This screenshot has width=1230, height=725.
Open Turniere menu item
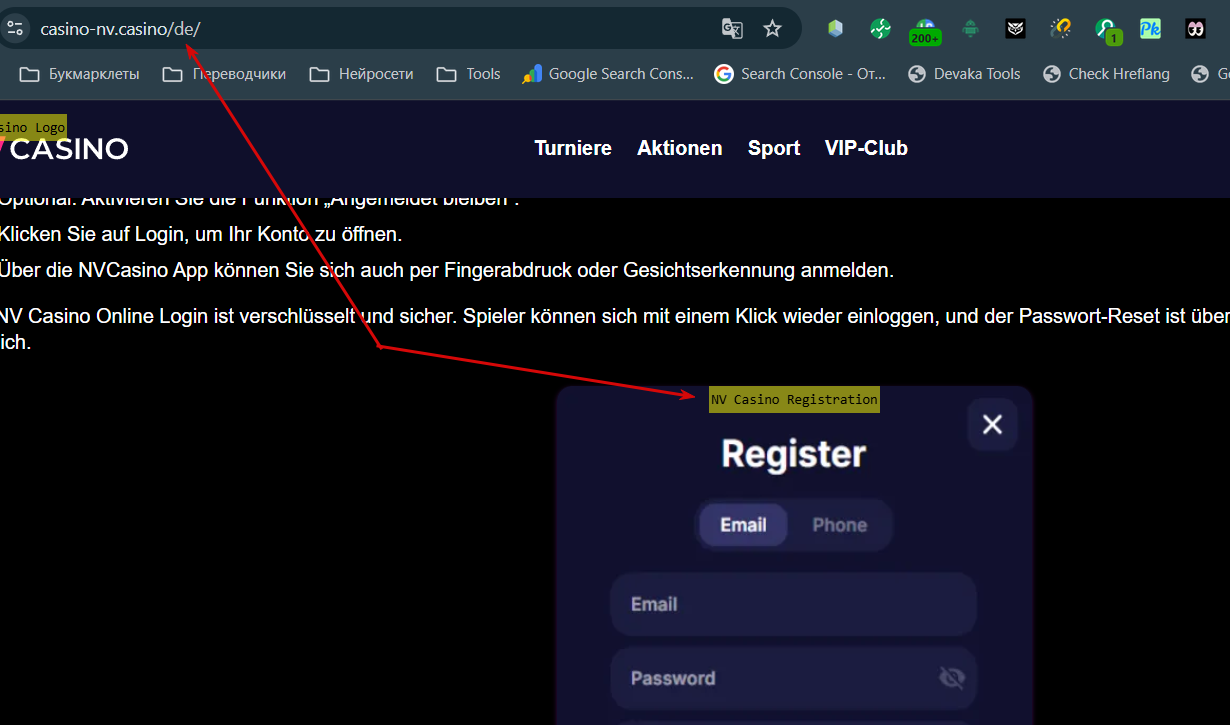(x=573, y=148)
